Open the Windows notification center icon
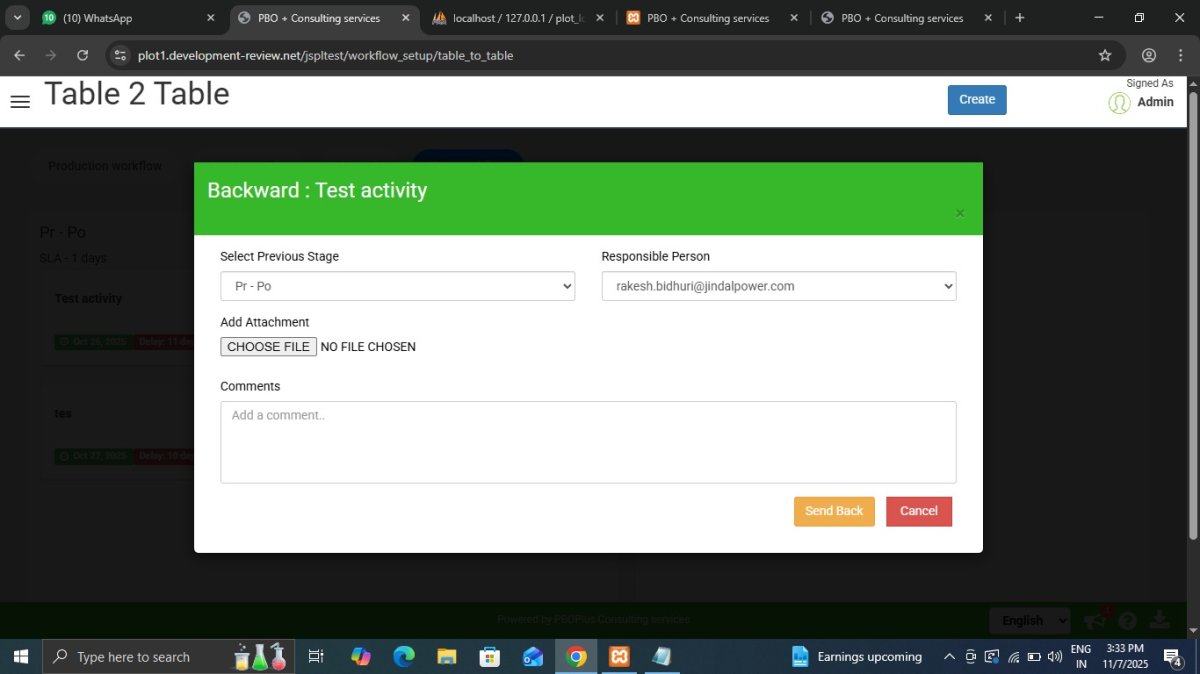 [1173, 657]
